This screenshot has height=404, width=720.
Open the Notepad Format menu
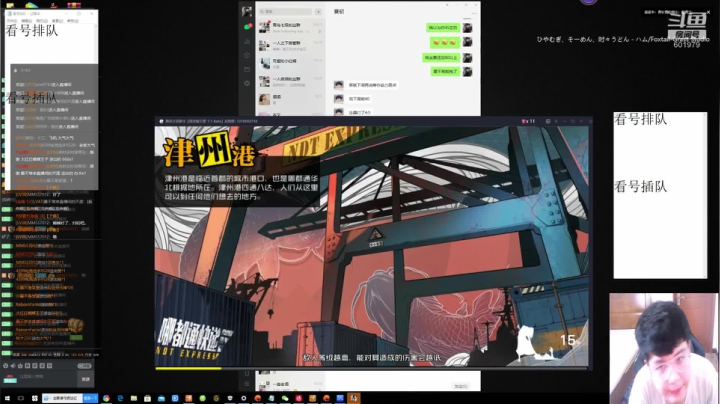[42, 21]
